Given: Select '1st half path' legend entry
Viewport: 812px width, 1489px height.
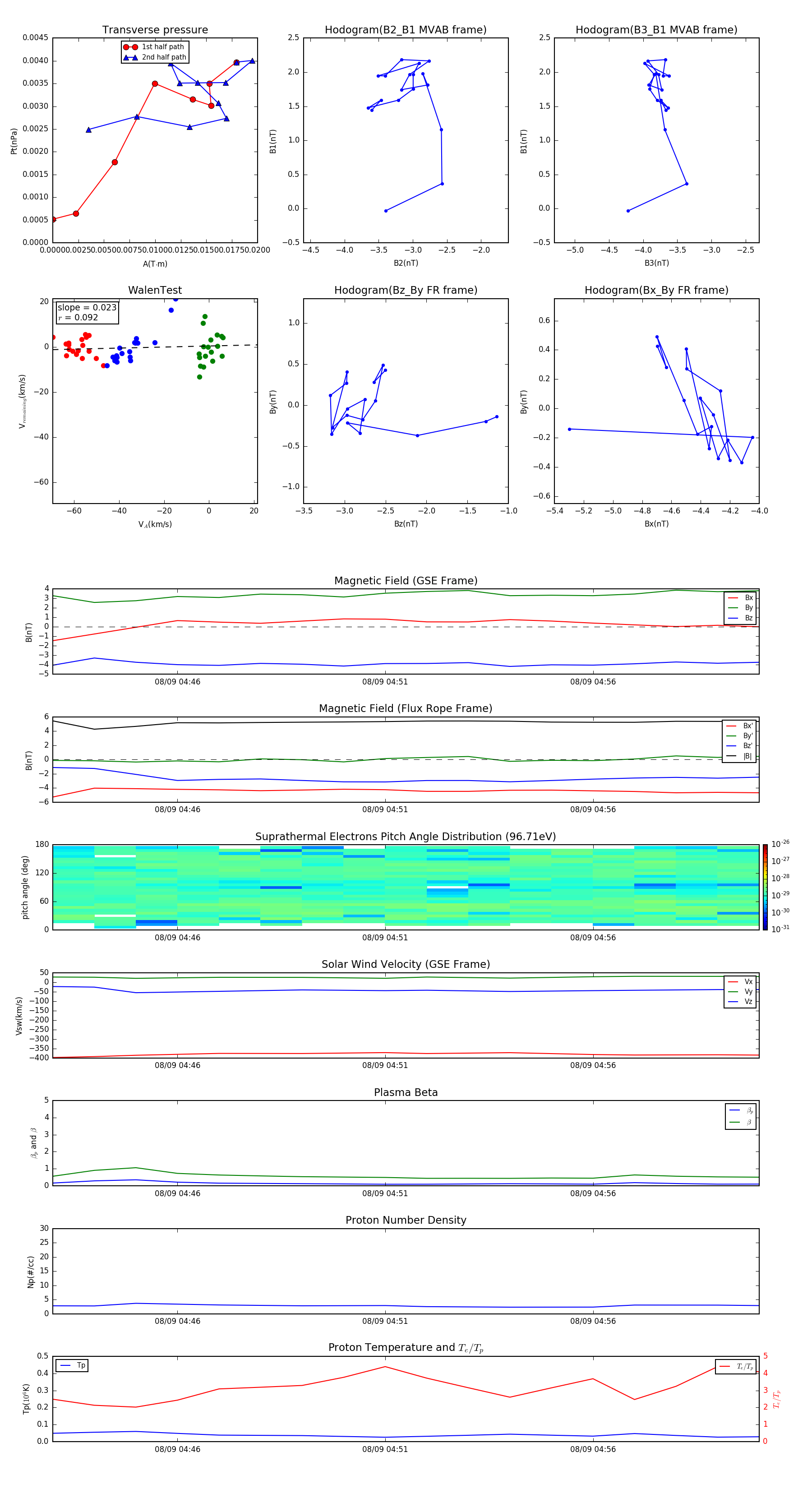Looking at the screenshot, I should pyautogui.click(x=154, y=47).
